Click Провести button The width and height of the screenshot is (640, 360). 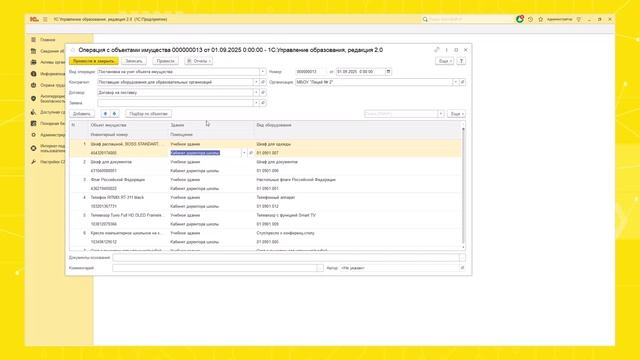(165, 61)
